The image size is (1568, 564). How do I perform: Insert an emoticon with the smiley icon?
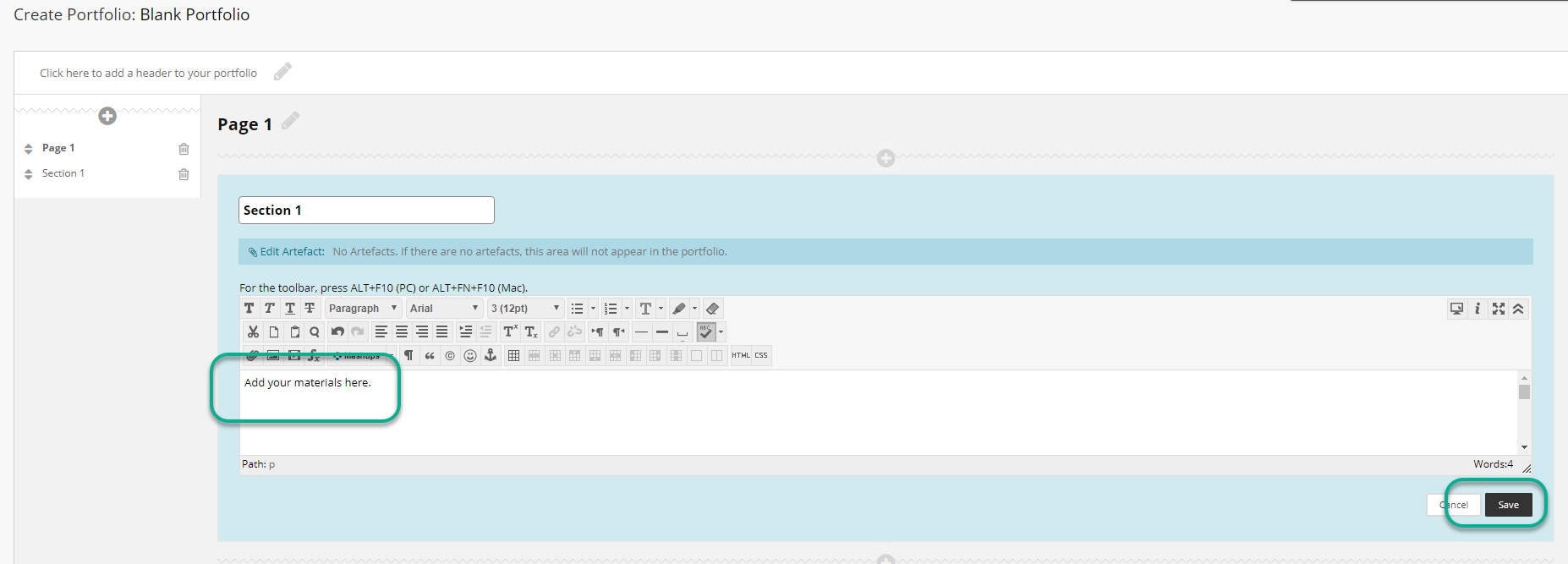470,356
